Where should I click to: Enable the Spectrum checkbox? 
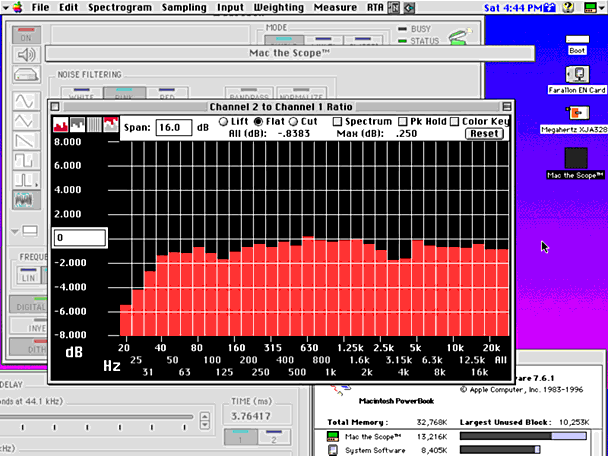coord(337,122)
